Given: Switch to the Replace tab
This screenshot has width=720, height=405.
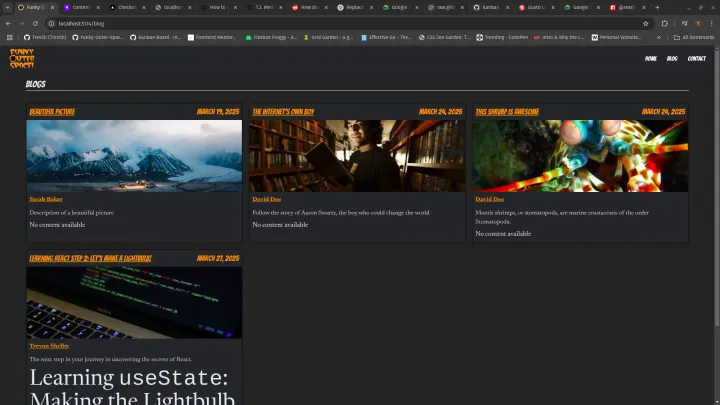Looking at the screenshot, I should [354, 7].
